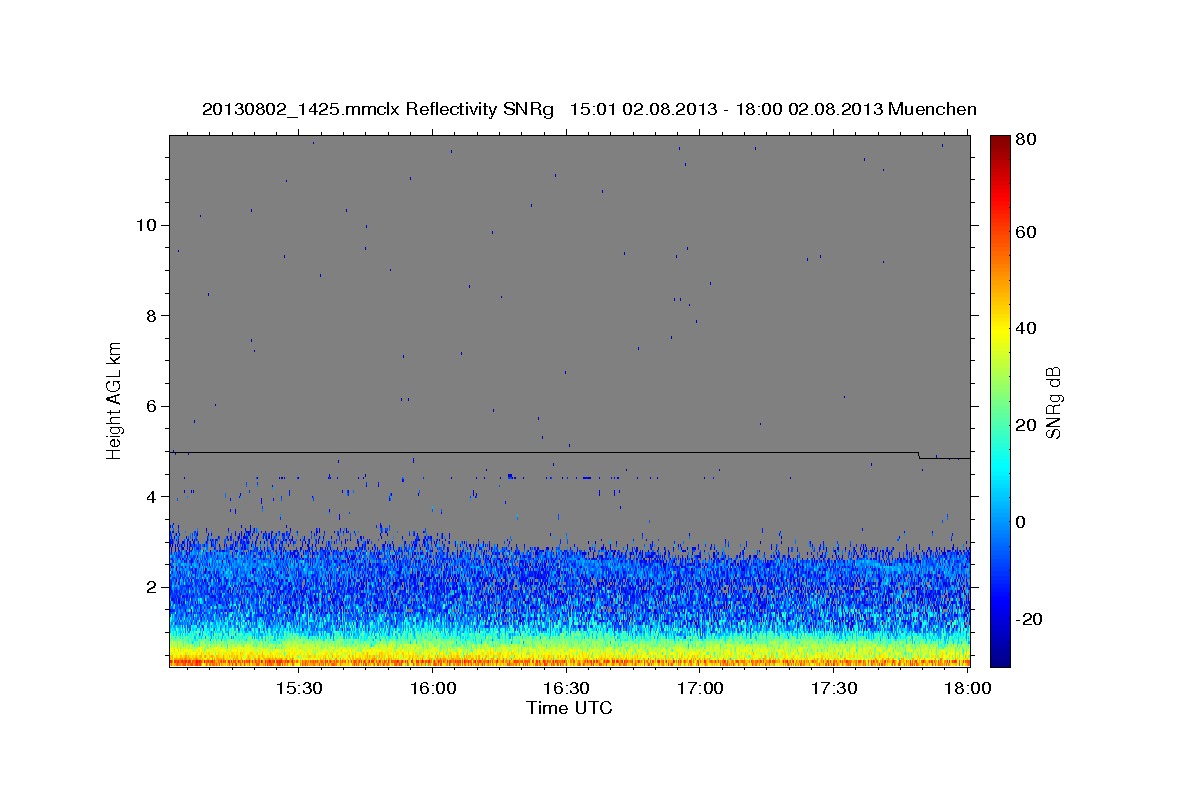Click the 'SNRg dB' colorbar label
Screen dimensions: 1200x800
1053,401
